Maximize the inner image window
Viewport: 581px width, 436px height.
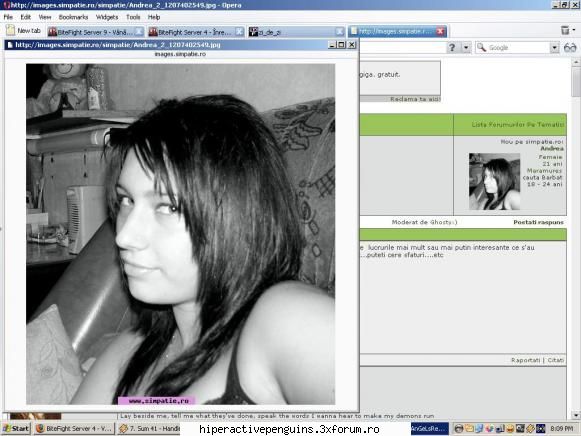[x=342, y=45]
